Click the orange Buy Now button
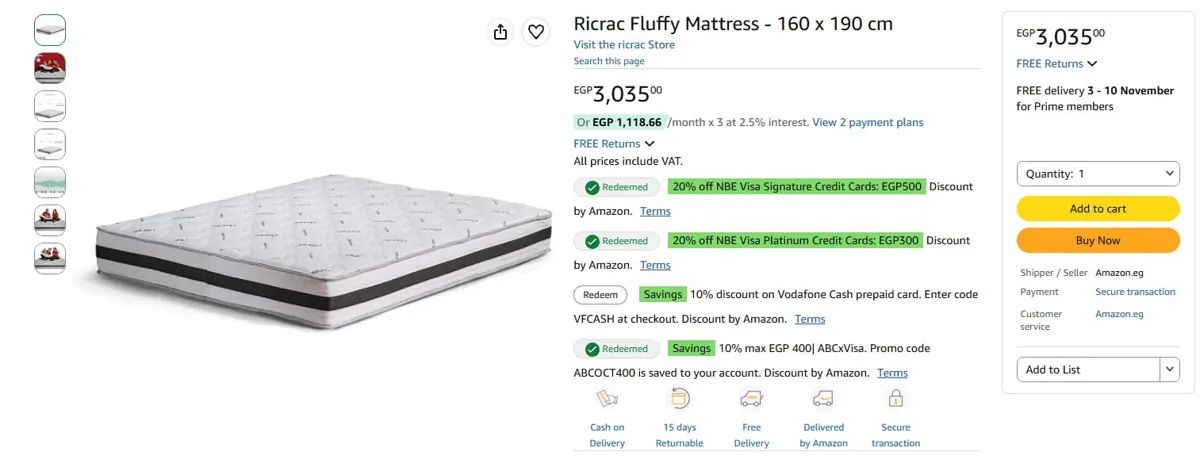Screen dimensions: 1200x467 click(x=1098, y=241)
